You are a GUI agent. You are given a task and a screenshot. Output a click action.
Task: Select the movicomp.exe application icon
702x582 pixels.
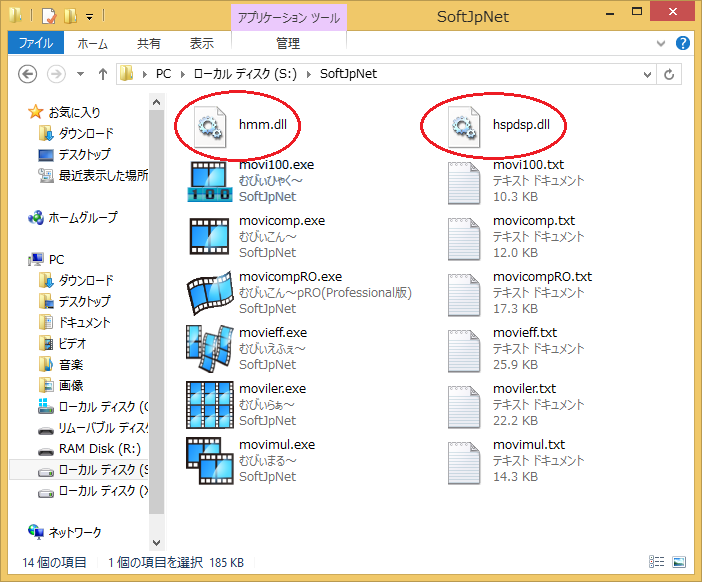210,236
